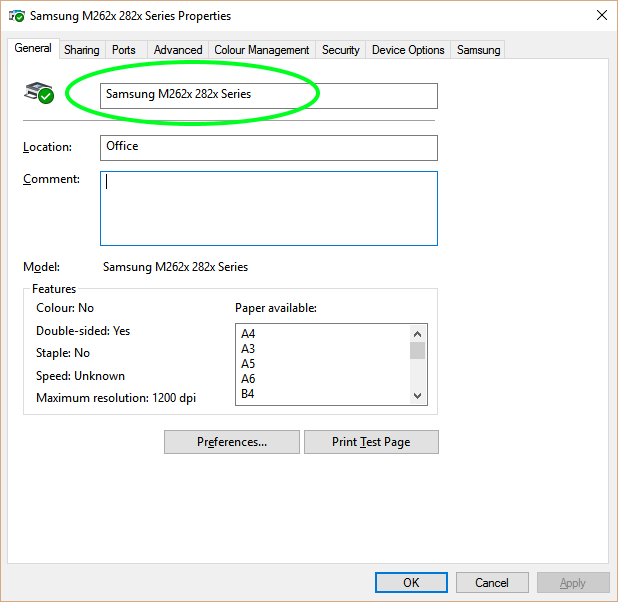Select A3 in the Paper available list
This screenshot has width=618, height=602.
pos(248,349)
